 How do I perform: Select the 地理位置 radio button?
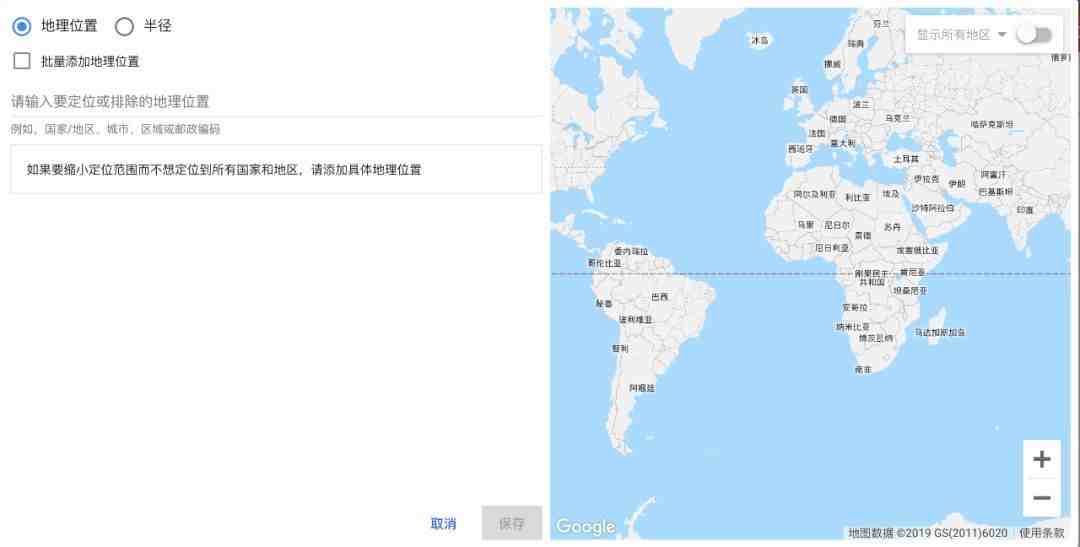click(x=22, y=26)
